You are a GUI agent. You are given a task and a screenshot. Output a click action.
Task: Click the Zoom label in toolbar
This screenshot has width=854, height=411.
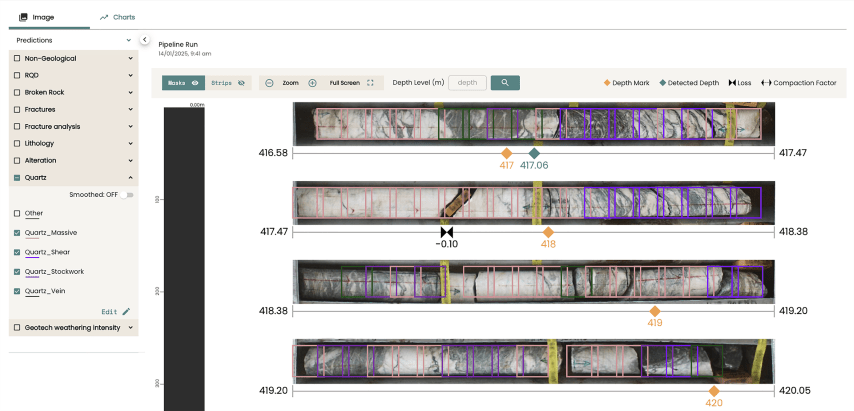pos(291,83)
